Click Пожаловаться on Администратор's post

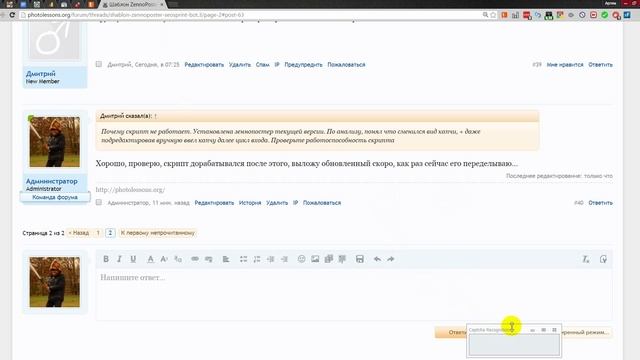tap(322, 203)
